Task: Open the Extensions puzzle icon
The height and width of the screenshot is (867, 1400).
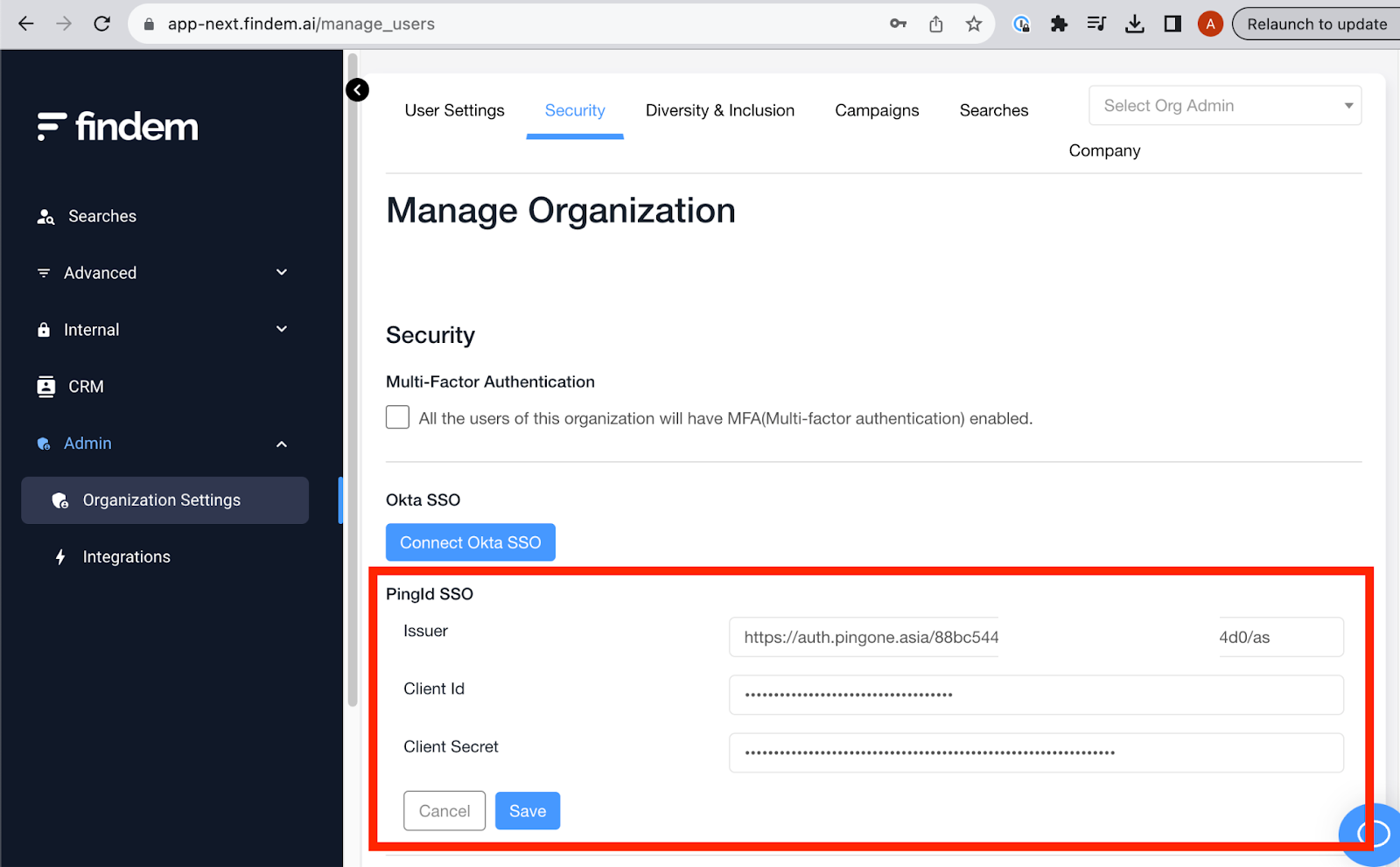Action: [x=1059, y=24]
